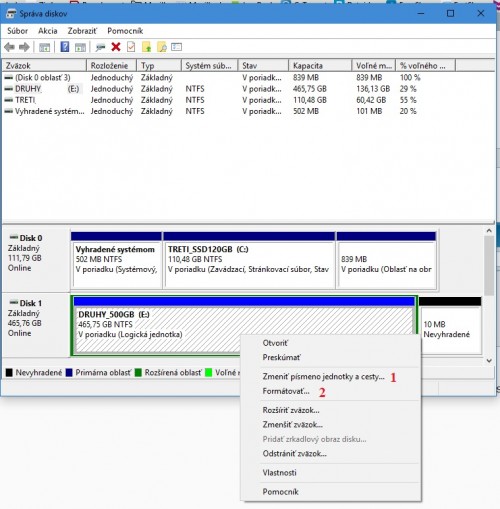Sort by the Kapacita column header
The image size is (500, 509).
point(320,66)
